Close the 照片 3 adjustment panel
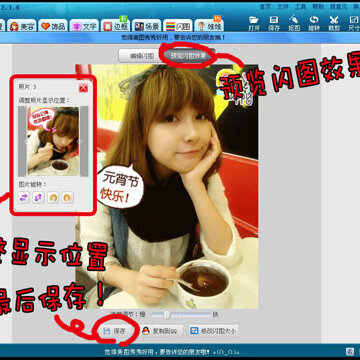This screenshot has width=360, height=360. click(83, 88)
